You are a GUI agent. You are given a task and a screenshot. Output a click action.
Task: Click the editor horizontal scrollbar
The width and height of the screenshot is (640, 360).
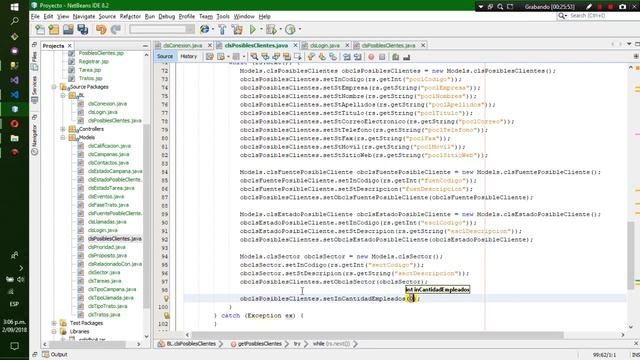(378, 335)
